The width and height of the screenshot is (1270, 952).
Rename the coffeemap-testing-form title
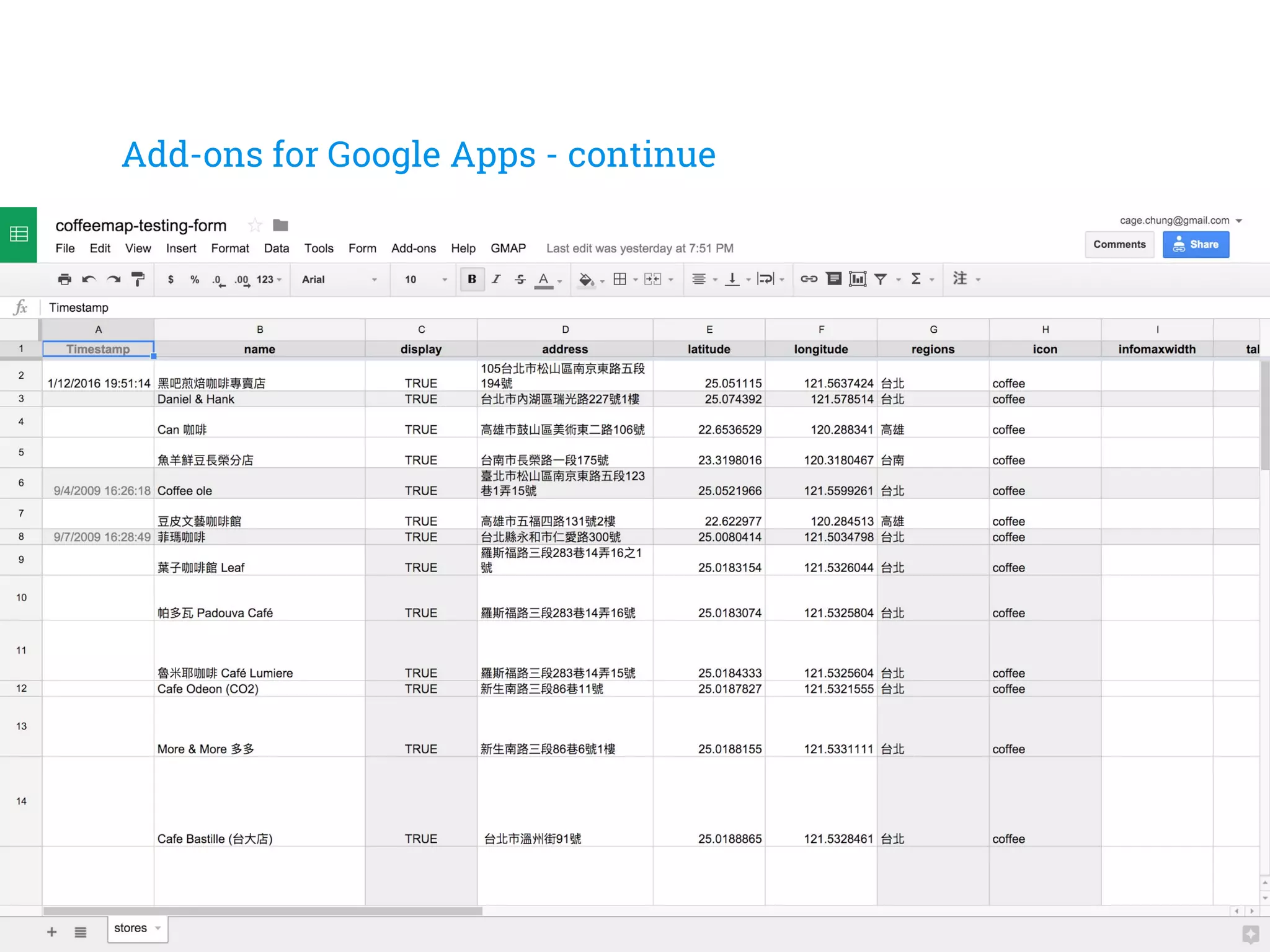pyautogui.click(x=141, y=225)
